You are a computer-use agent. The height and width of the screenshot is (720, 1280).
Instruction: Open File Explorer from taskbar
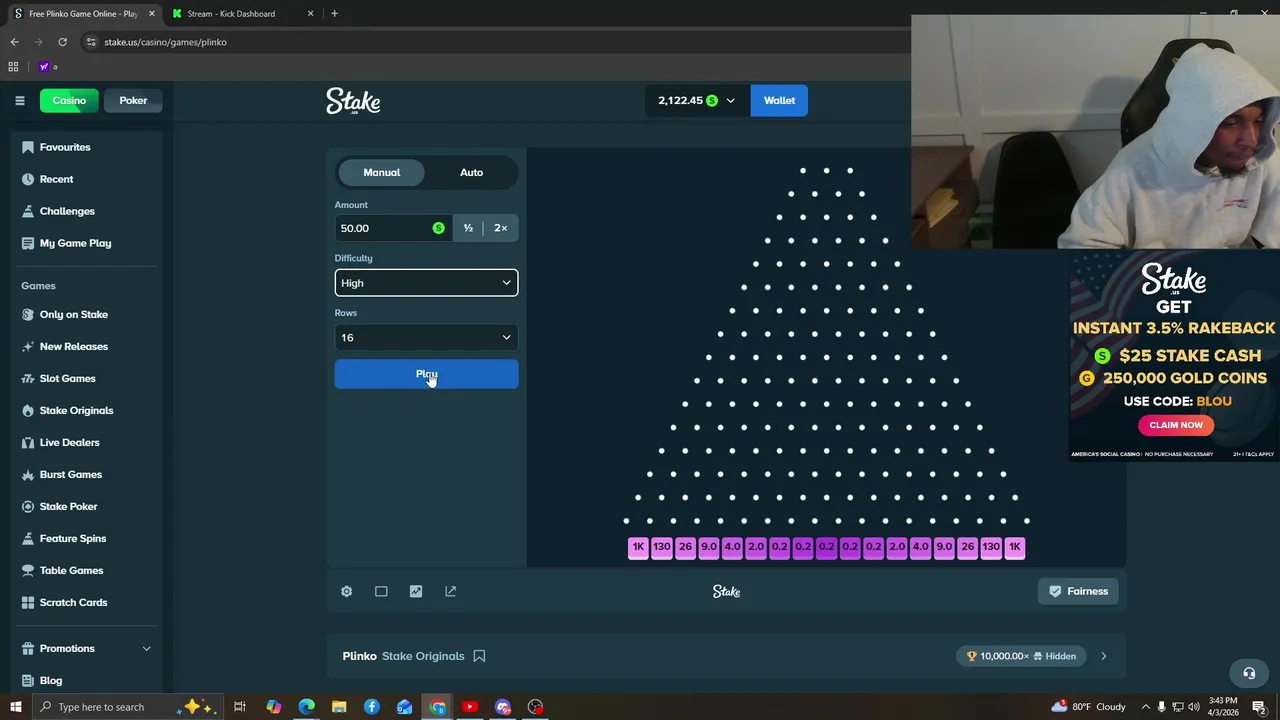[339, 707]
